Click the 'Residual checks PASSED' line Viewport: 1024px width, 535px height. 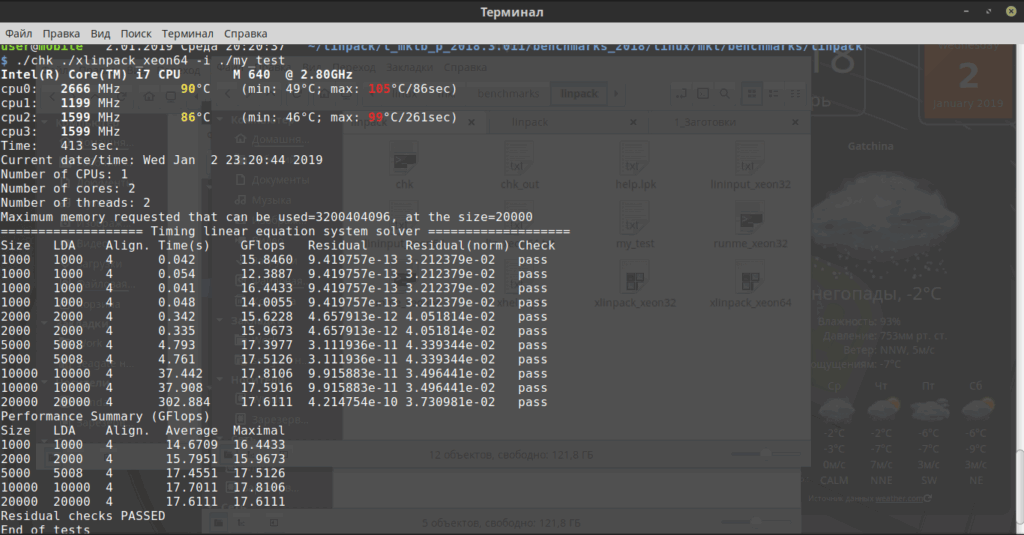(x=83, y=516)
